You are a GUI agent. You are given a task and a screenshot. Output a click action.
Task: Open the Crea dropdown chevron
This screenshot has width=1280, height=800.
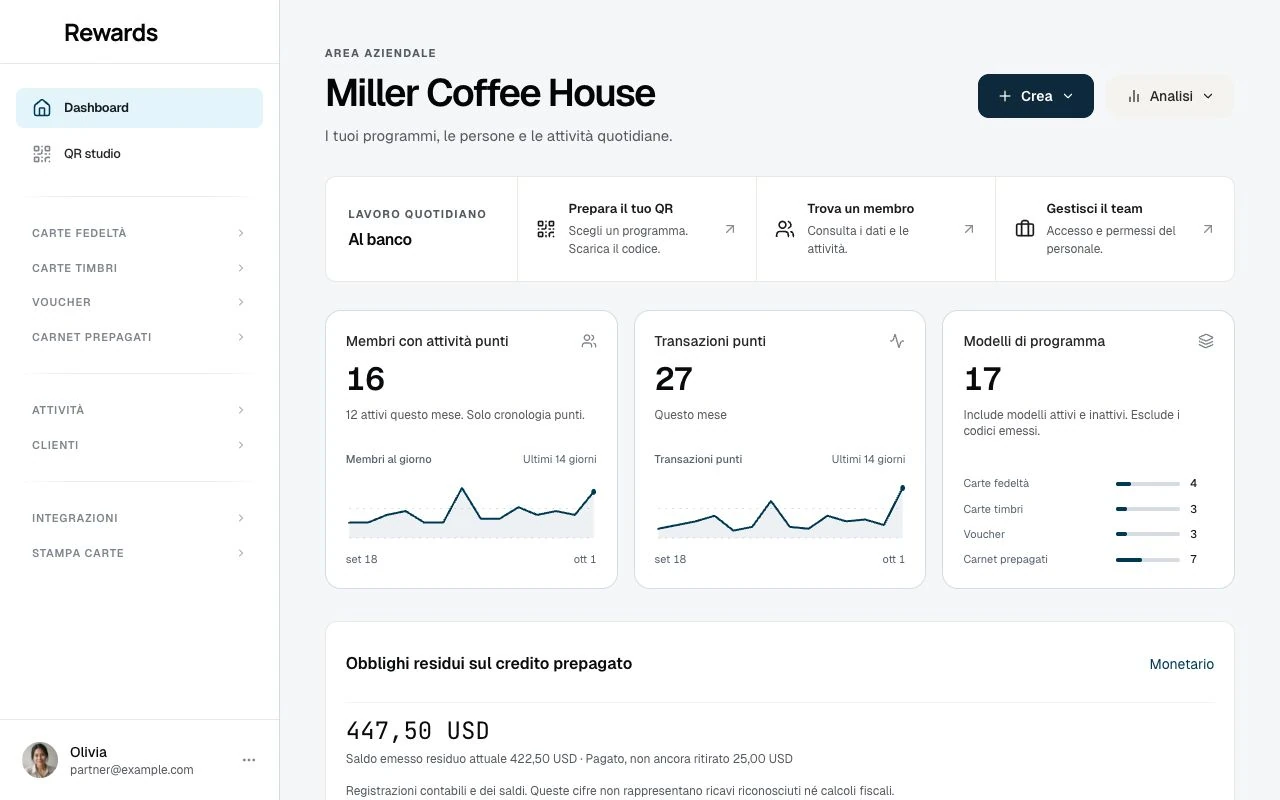(x=1068, y=96)
